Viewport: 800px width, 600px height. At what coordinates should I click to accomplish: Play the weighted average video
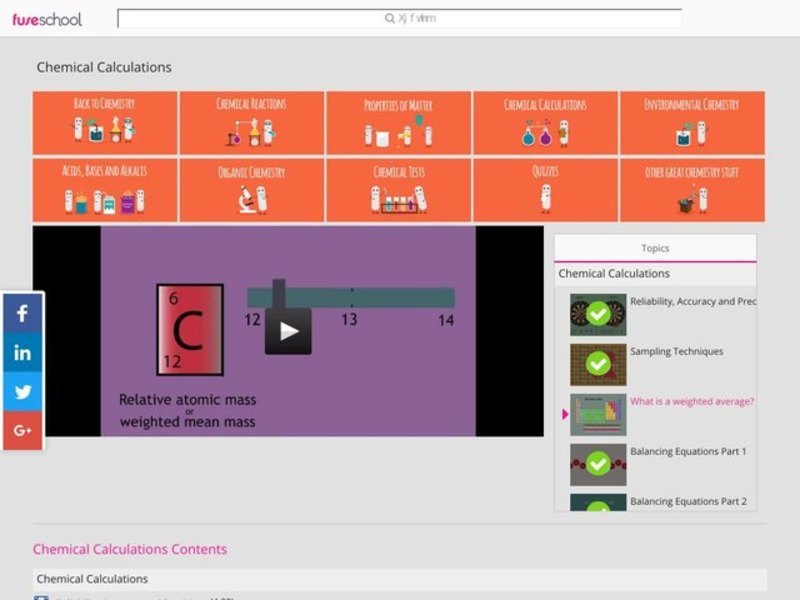pos(288,331)
